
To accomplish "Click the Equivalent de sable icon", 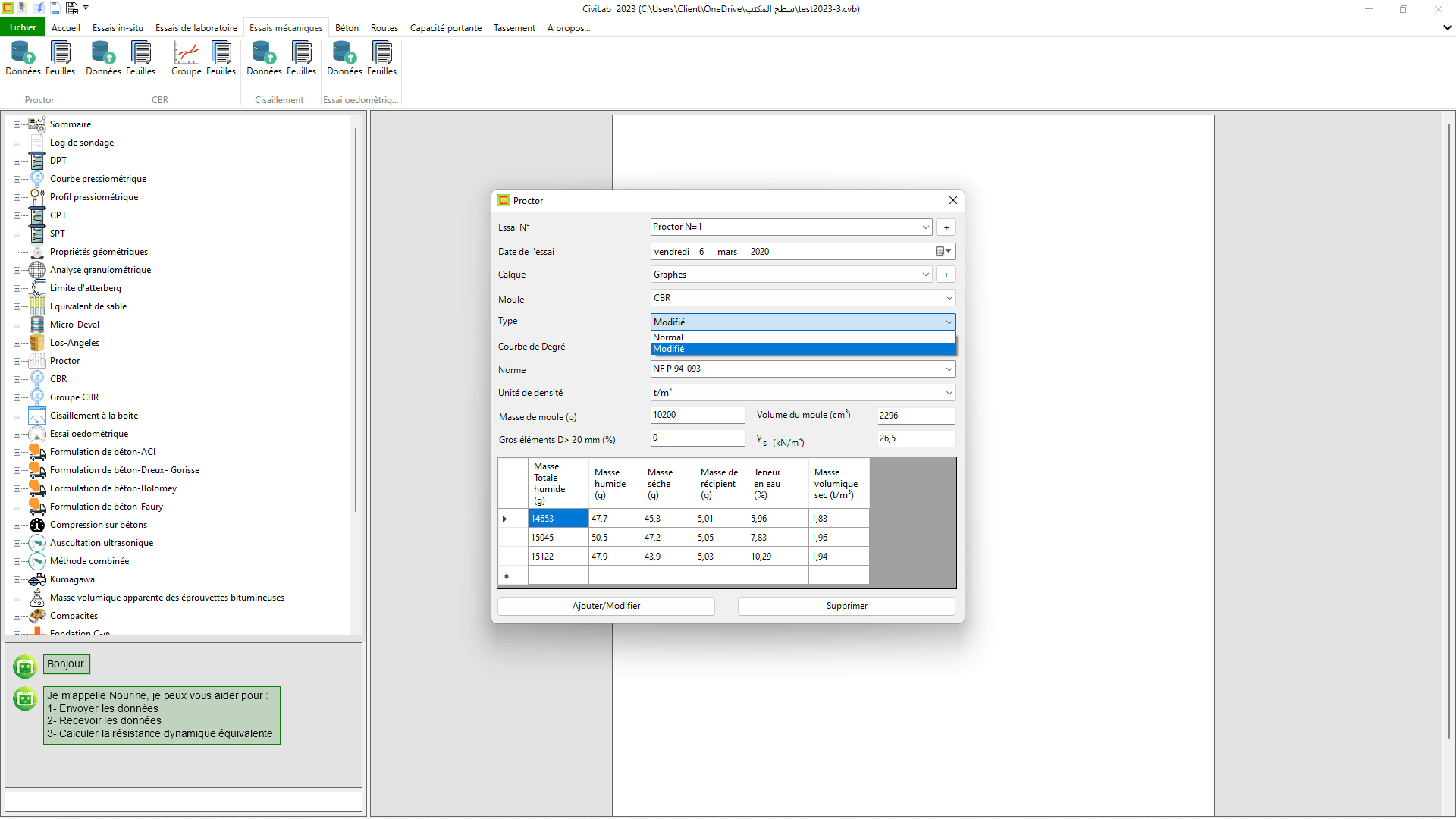I will pos(37,306).
